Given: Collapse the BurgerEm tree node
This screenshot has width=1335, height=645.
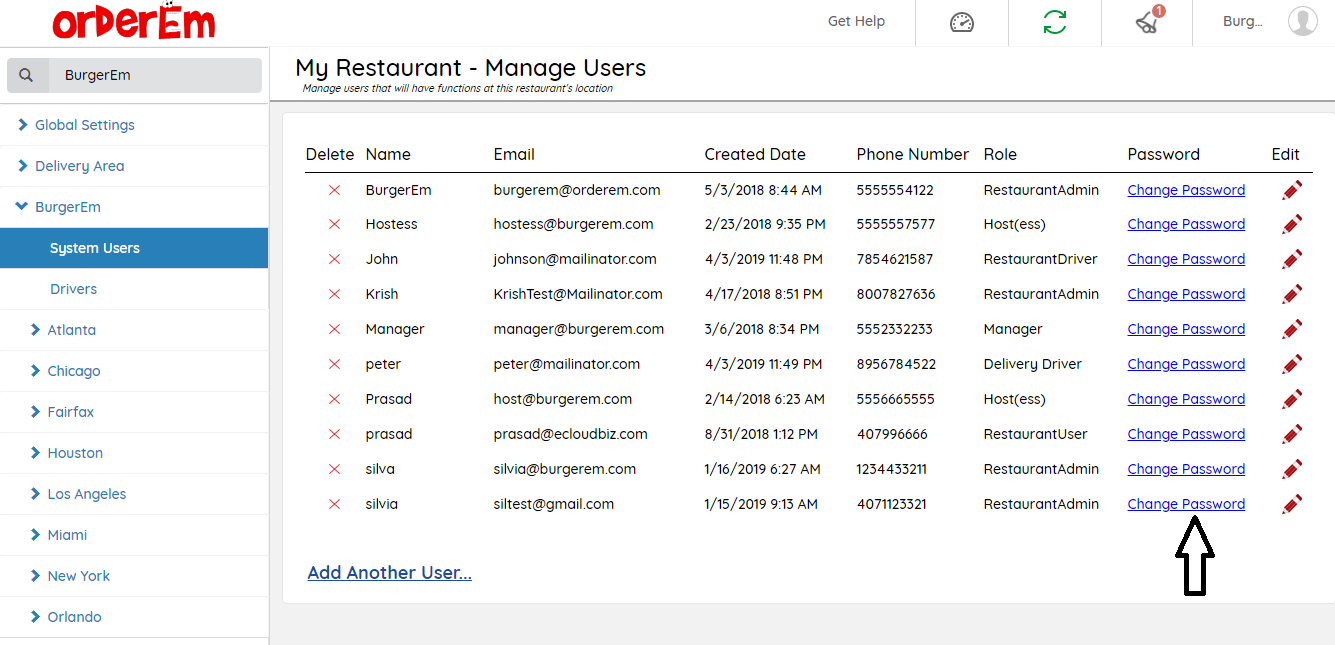Looking at the screenshot, I should (22, 207).
